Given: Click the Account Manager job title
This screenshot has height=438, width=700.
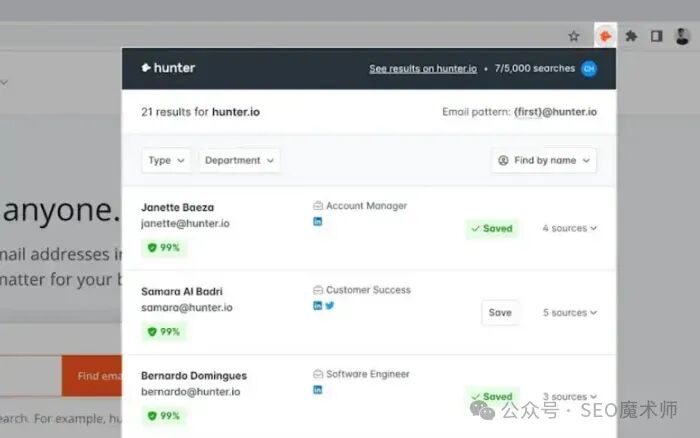Looking at the screenshot, I should click(367, 206).
